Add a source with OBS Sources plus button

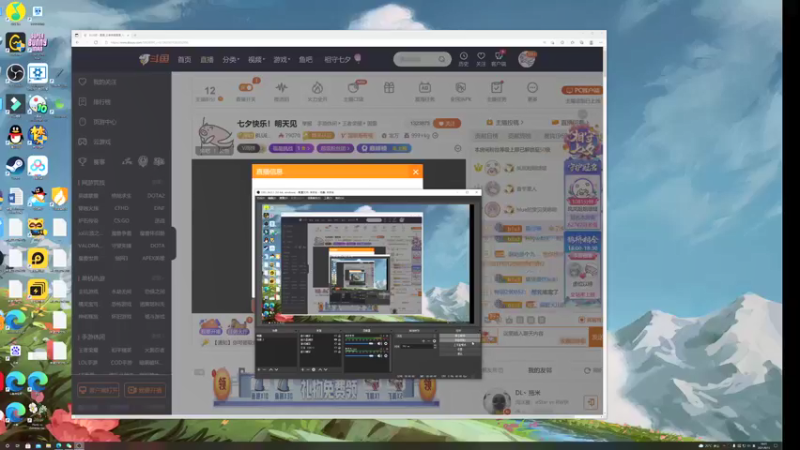tap(303, 369)
